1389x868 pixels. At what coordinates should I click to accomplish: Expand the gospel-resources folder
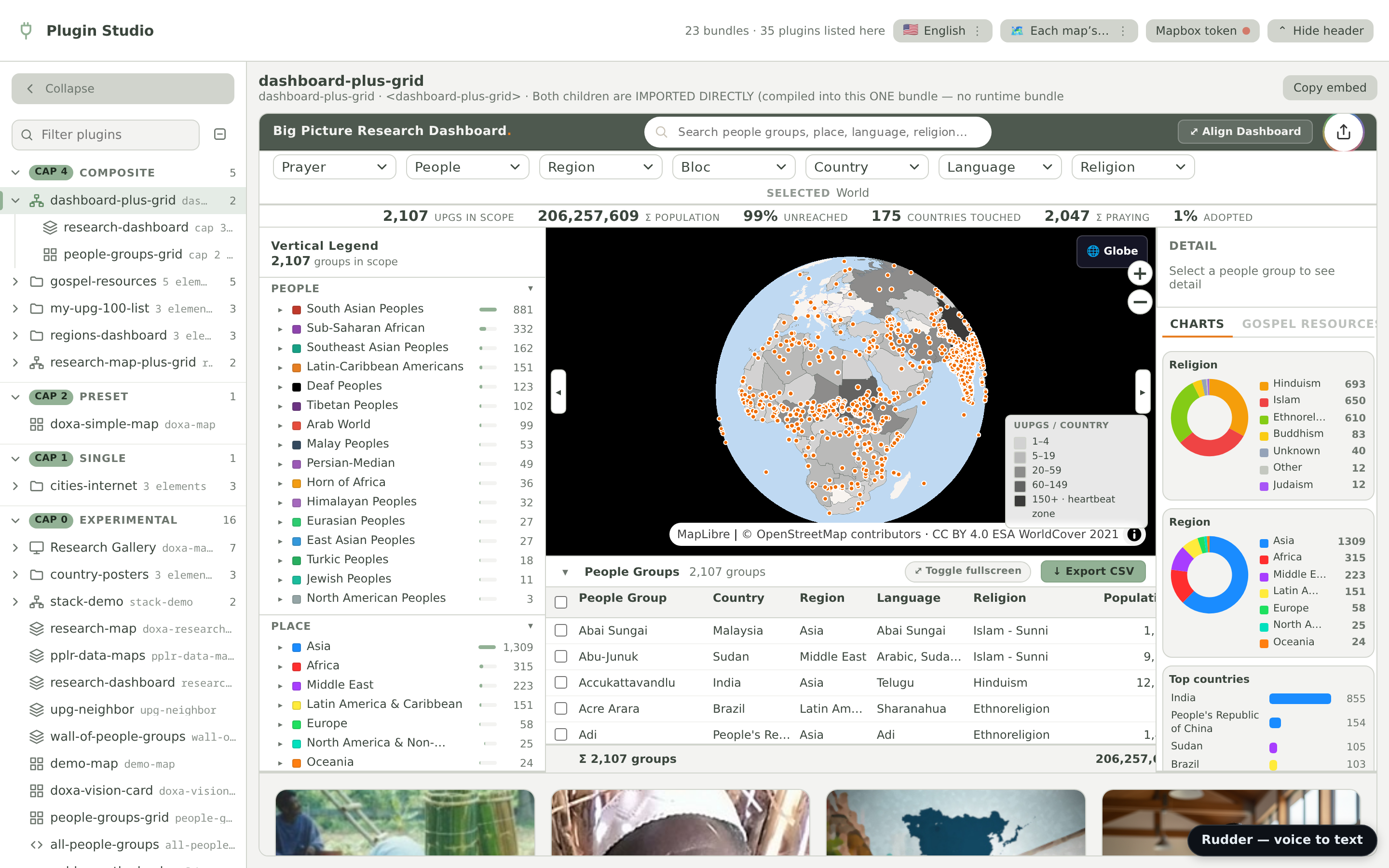point(15,281)
